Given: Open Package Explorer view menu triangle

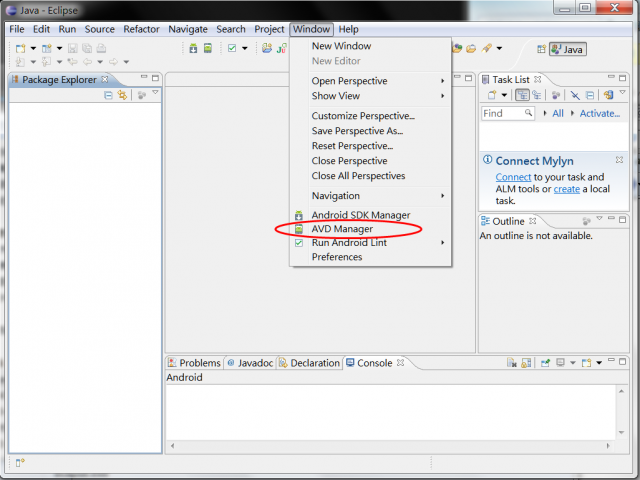Looking at the screenshot, I should click(x=155, y=93).
